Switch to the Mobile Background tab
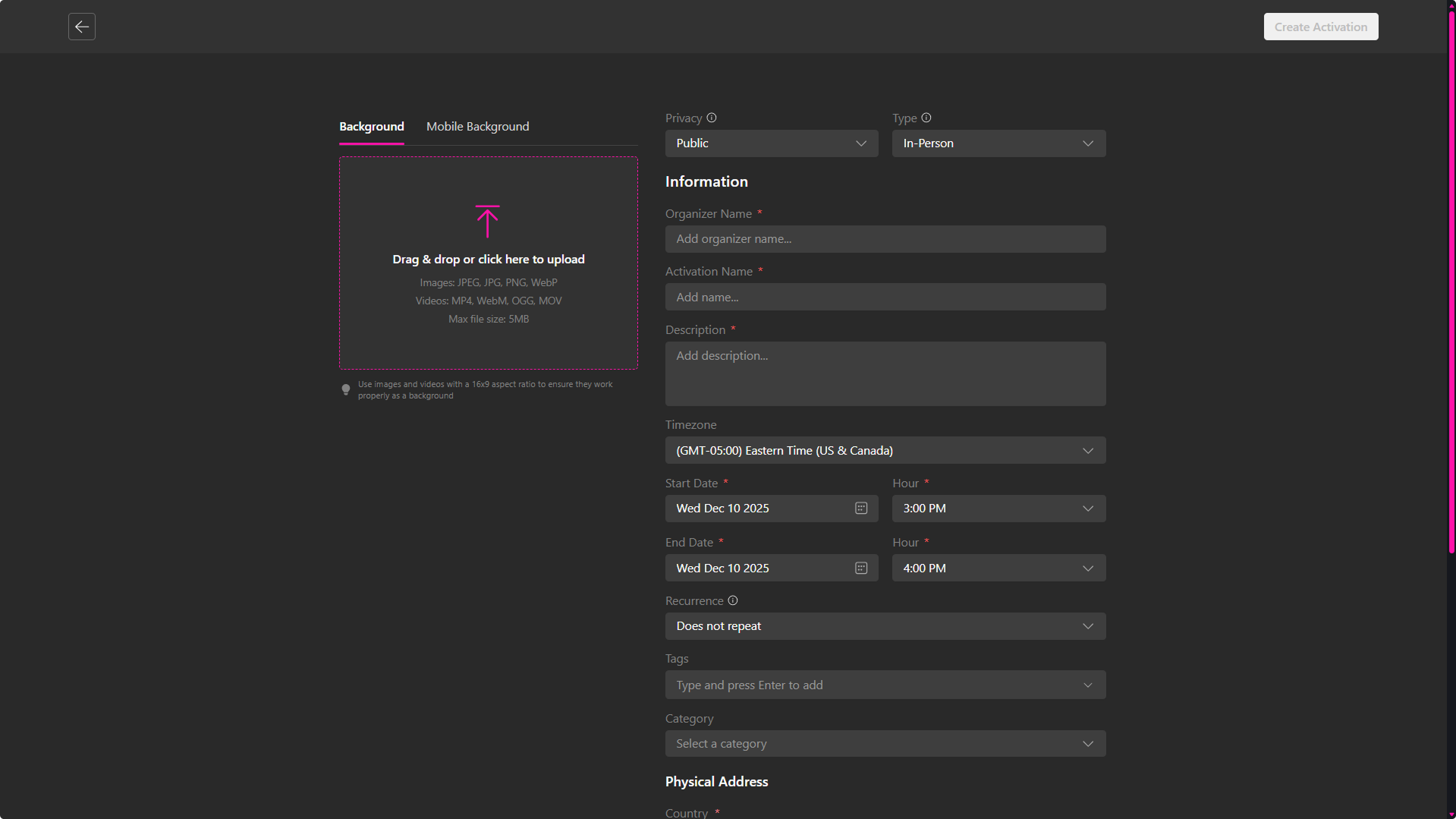Screen dimensions: 1456x819 click(x=477, y=127)
